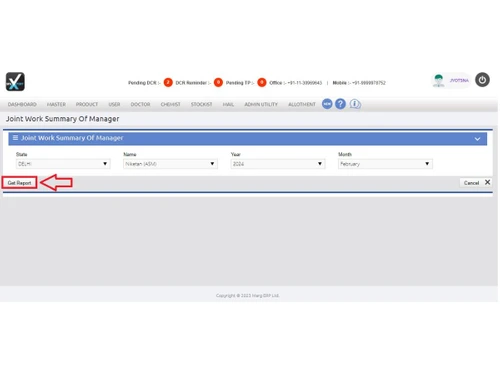Click the Marg ERP logo icon

[x=15, y=81]
